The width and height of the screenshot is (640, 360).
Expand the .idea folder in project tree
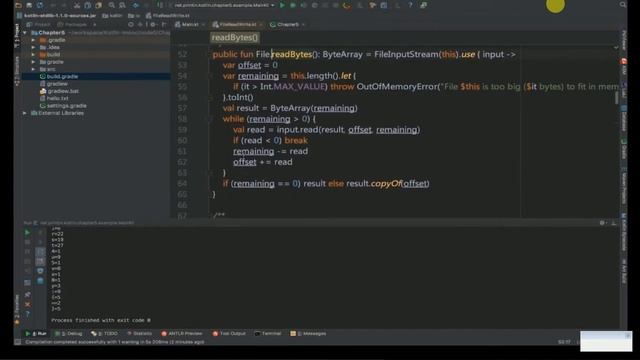click(x=33, y=47)
